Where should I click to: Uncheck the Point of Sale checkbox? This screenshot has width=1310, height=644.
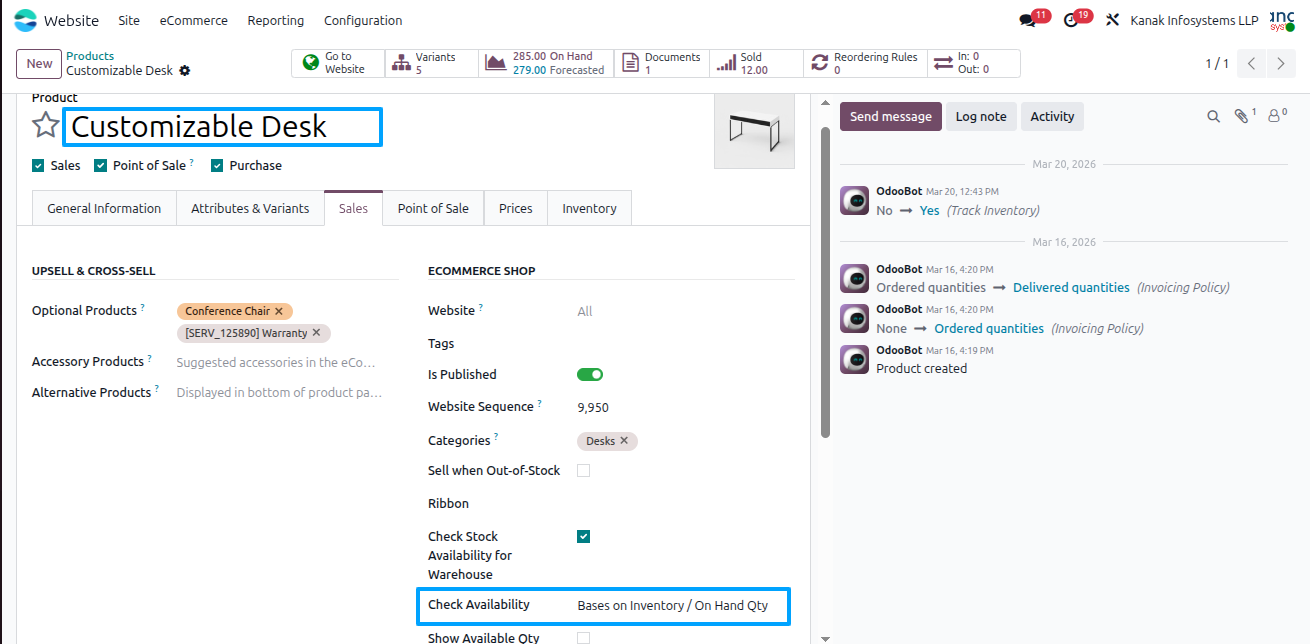point(100,166)
